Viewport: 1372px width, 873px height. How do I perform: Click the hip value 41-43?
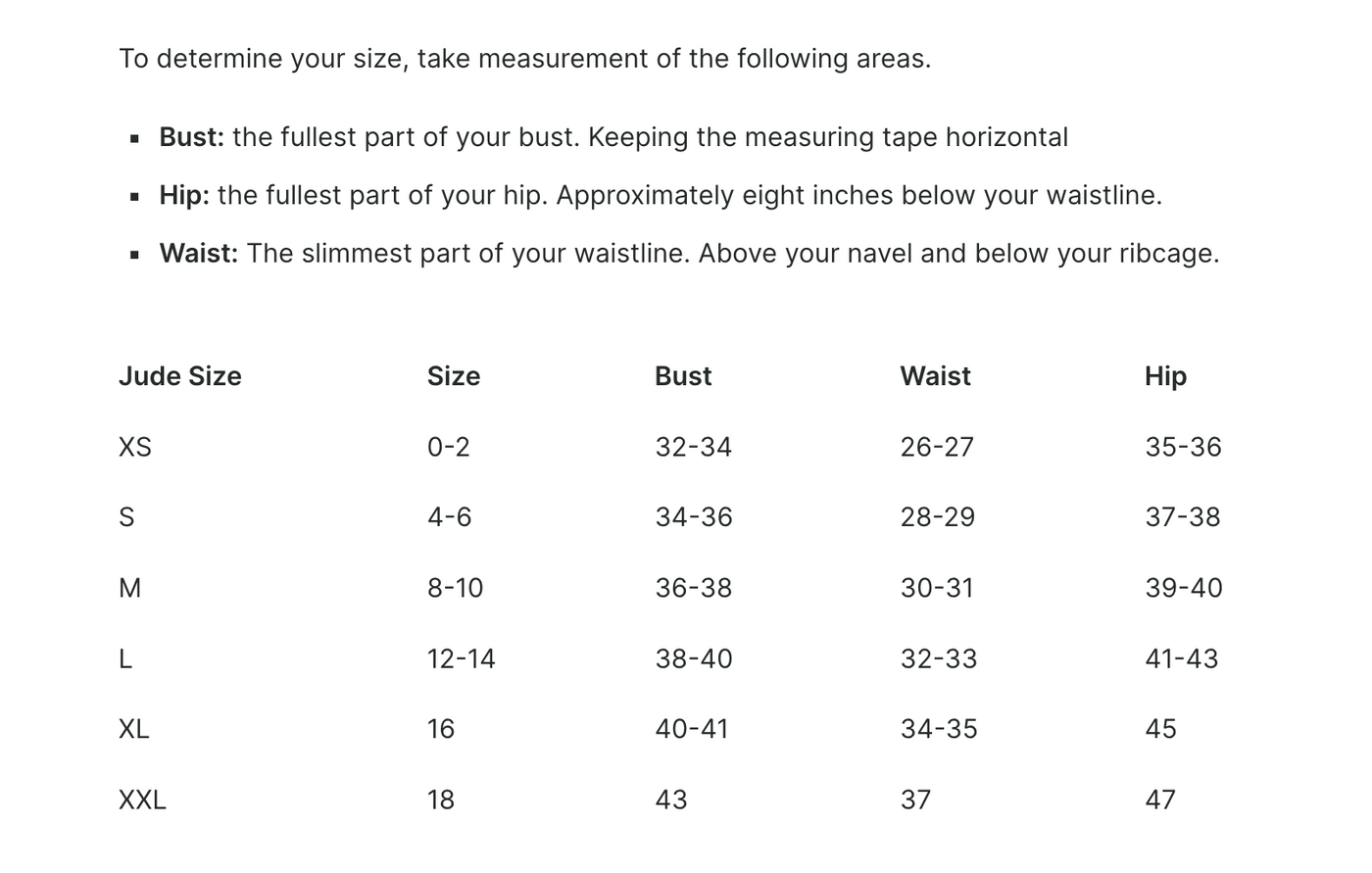point(1182,658)
